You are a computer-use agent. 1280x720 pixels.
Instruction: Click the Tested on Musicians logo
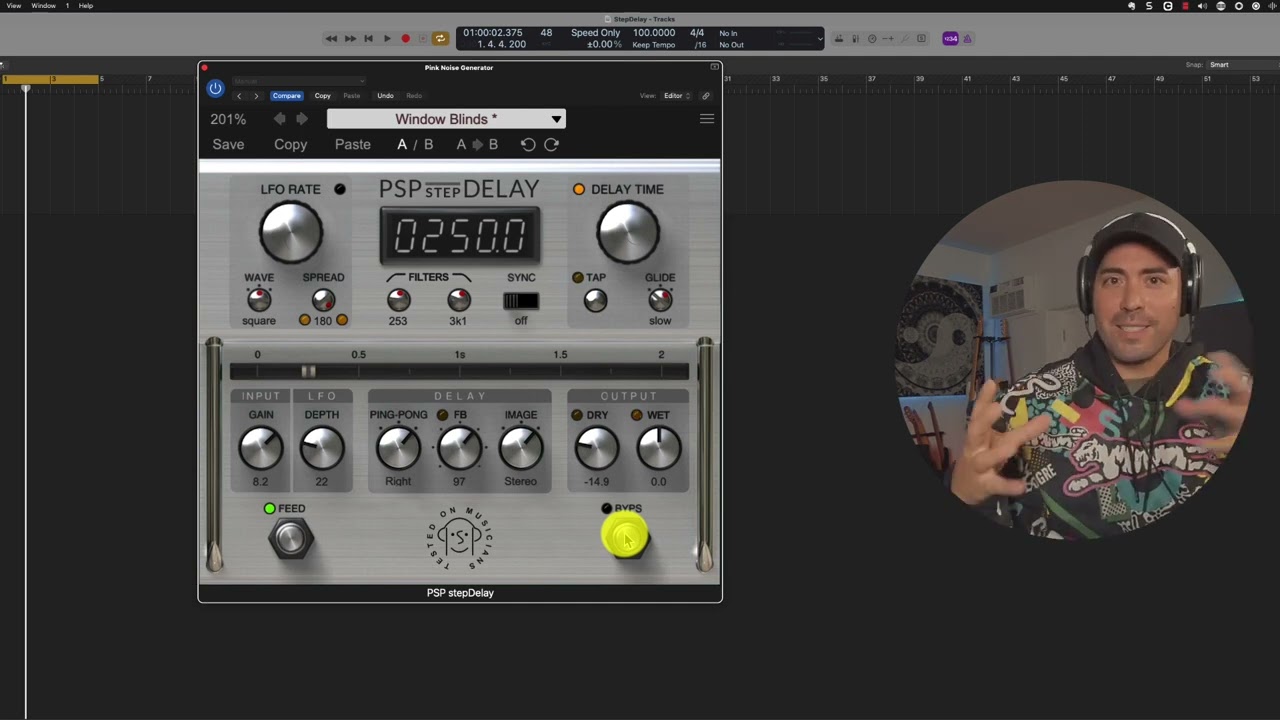[x=460, y=540]
